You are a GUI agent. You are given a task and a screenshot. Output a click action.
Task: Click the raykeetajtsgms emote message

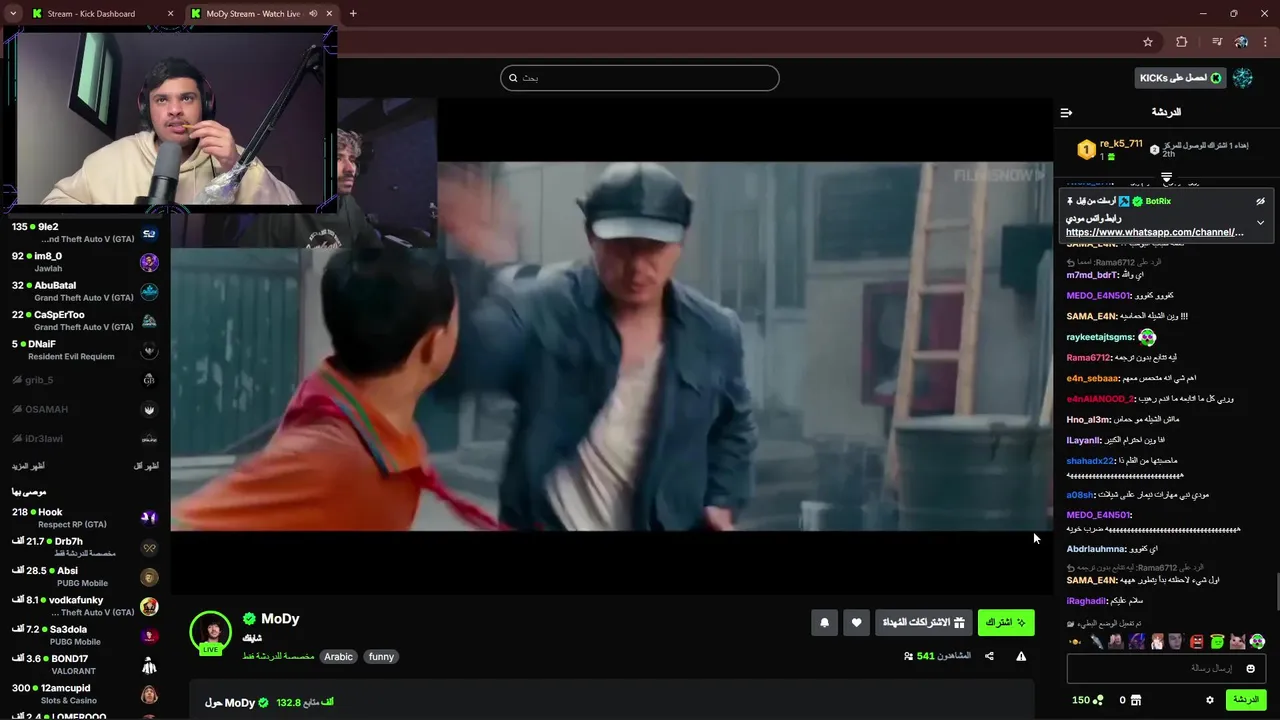[1147, 338]
